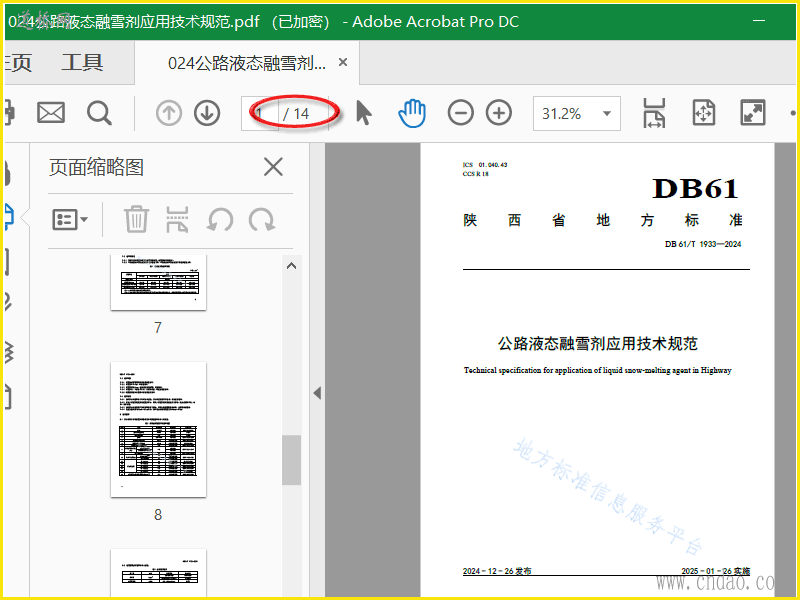The height and width of the screenshot is (600, 800).
Task: Zoom in with plus button
Action: coord(499,113)
